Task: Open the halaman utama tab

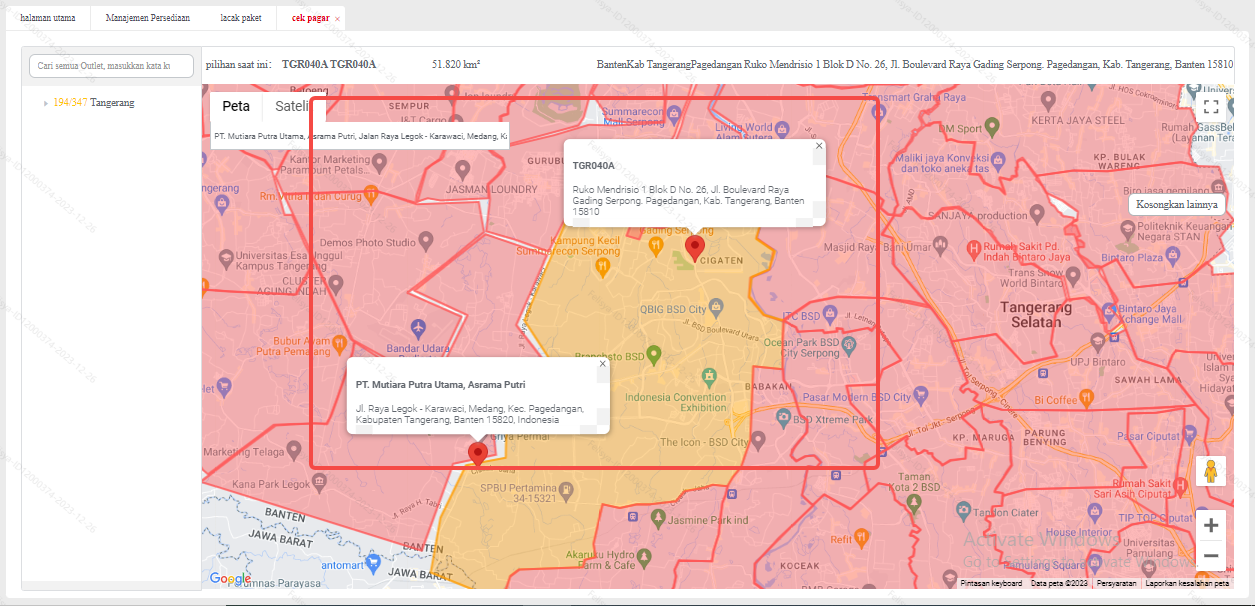Action: [47, 18]
